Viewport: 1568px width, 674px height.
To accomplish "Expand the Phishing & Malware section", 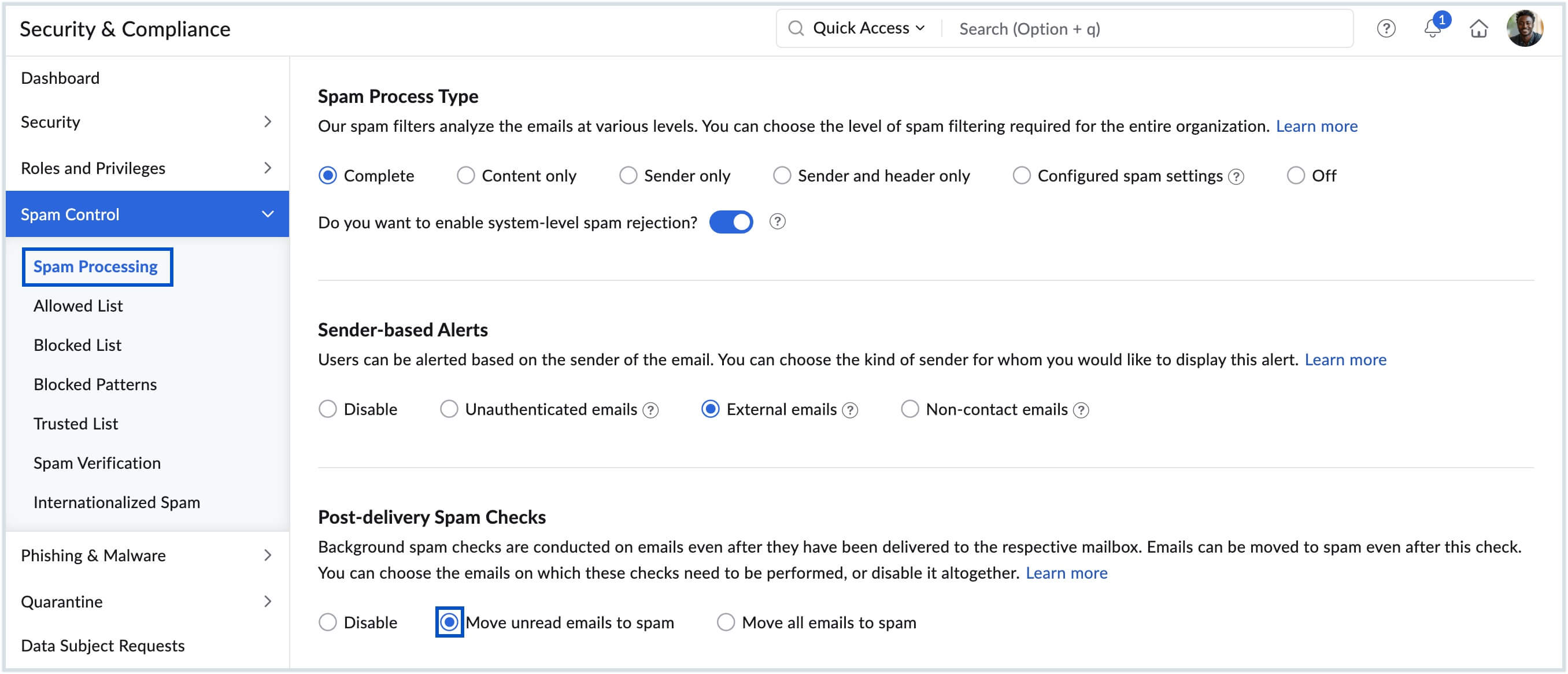I will [146, 556].
